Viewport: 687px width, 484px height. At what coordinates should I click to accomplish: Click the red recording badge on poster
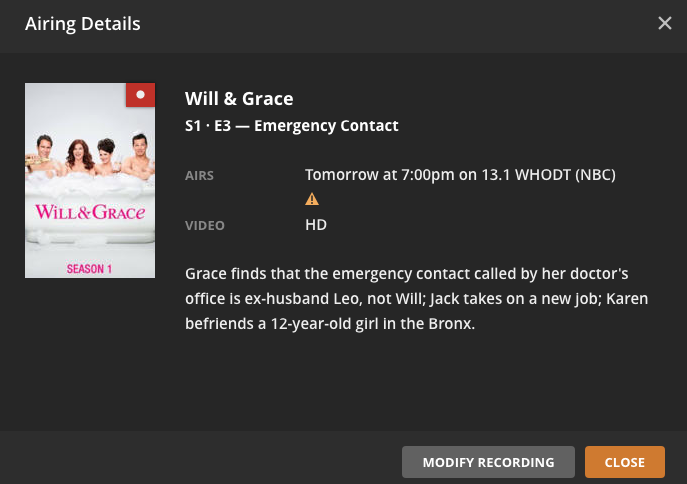click(x=140, y=95)
